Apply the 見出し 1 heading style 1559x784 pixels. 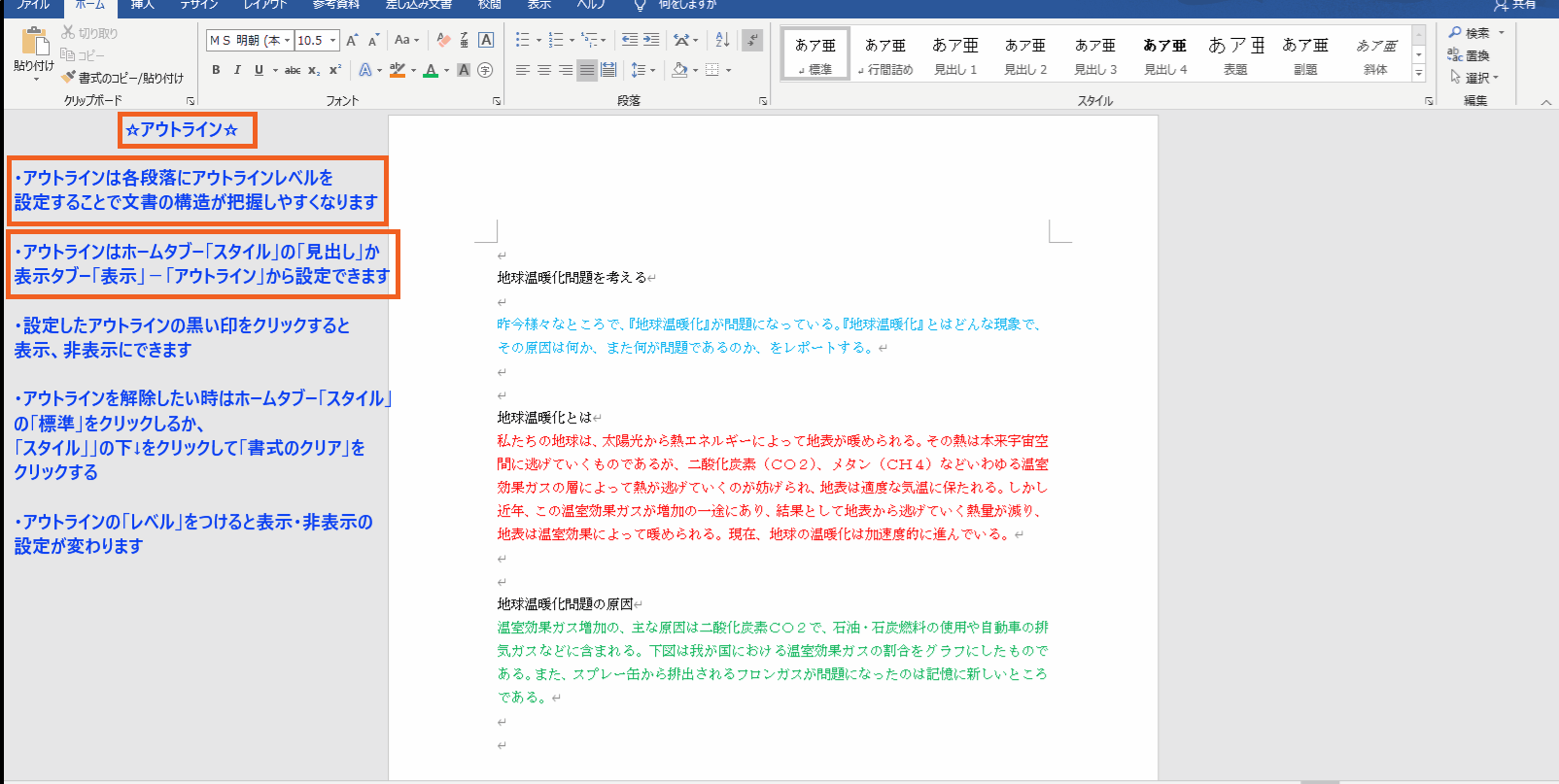pyautogui.click(x=955, y=54)
